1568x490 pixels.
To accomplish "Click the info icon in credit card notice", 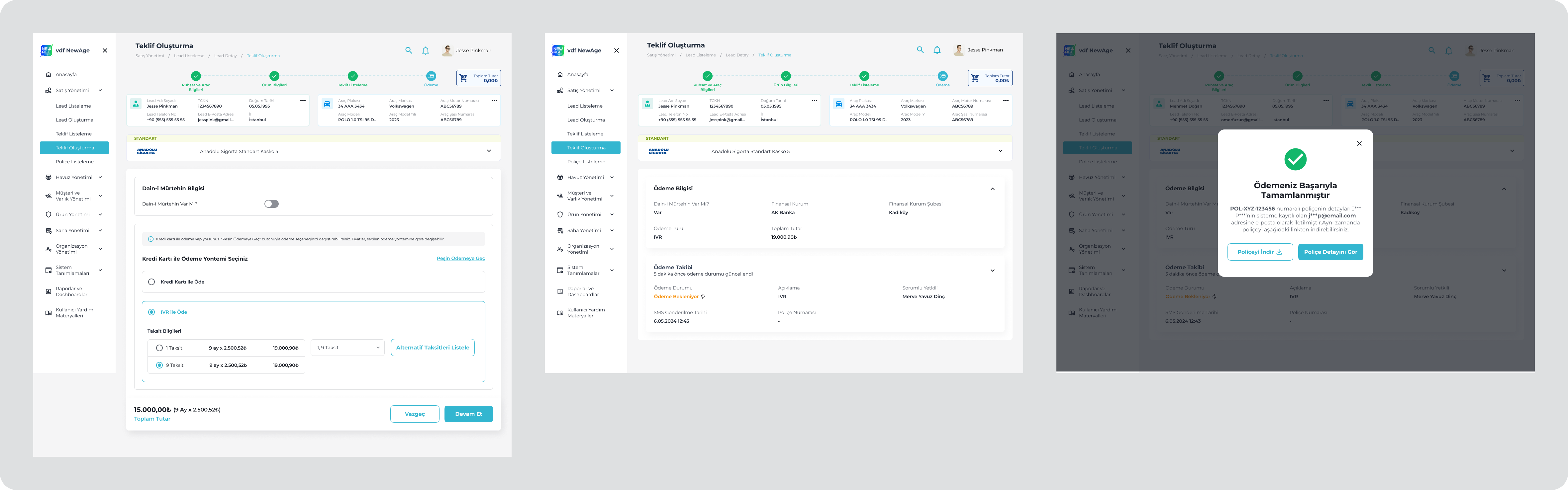I will click(151, 239).
